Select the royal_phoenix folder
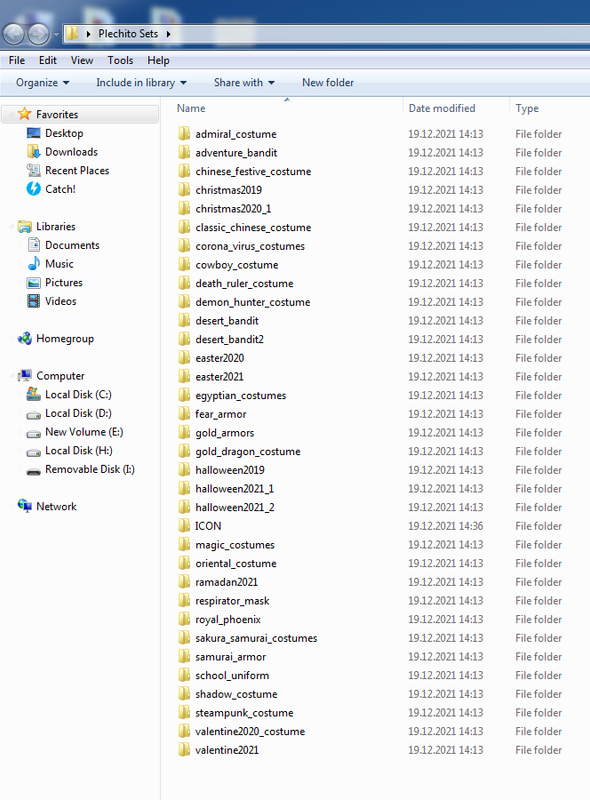Viewport: 590px width, 800px height. tap(228, 619)
